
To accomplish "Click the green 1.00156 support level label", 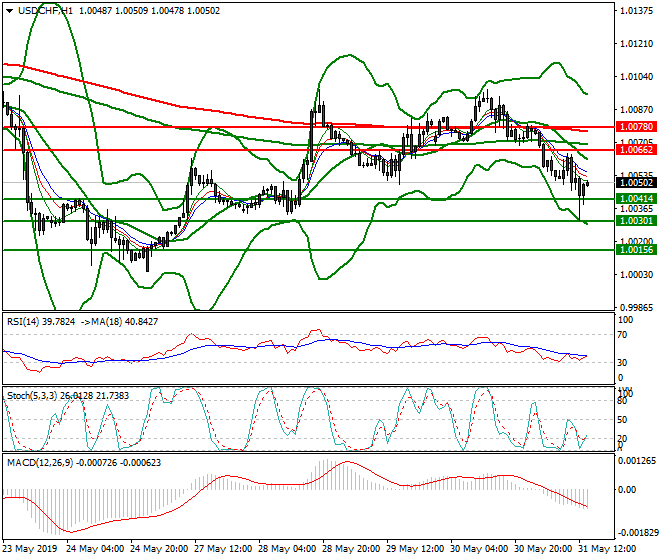I will [x=636, y=250].
